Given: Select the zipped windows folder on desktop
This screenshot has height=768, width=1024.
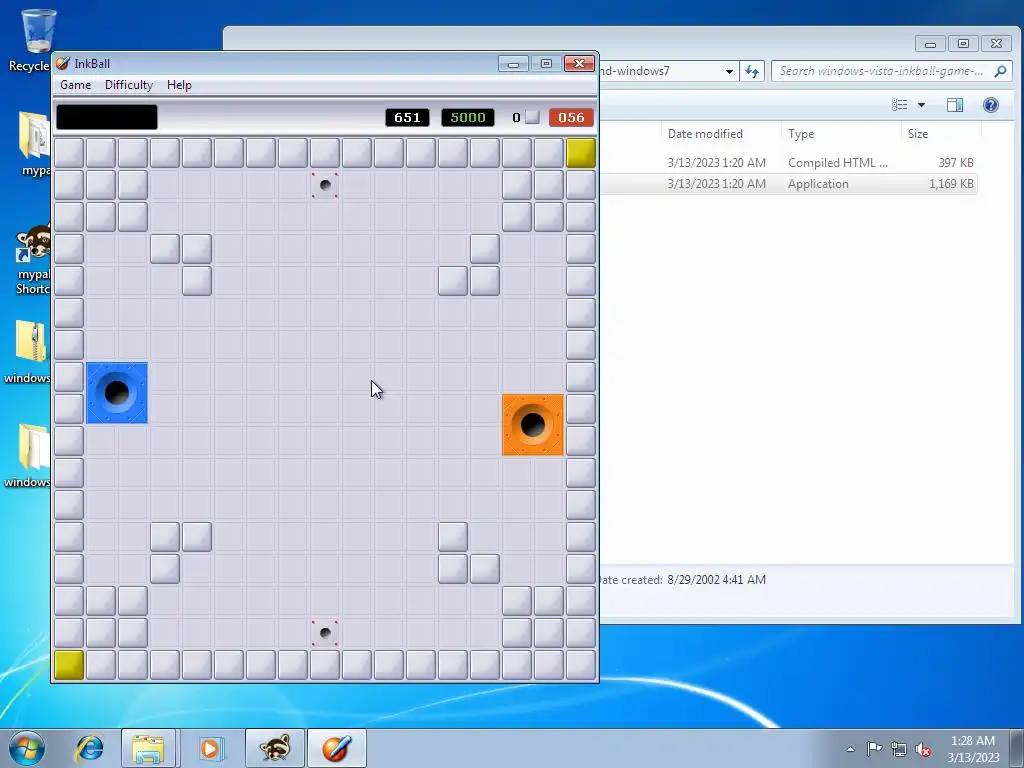Looking at the screenshot, I should pyautogui.click(x=29, y=351).
